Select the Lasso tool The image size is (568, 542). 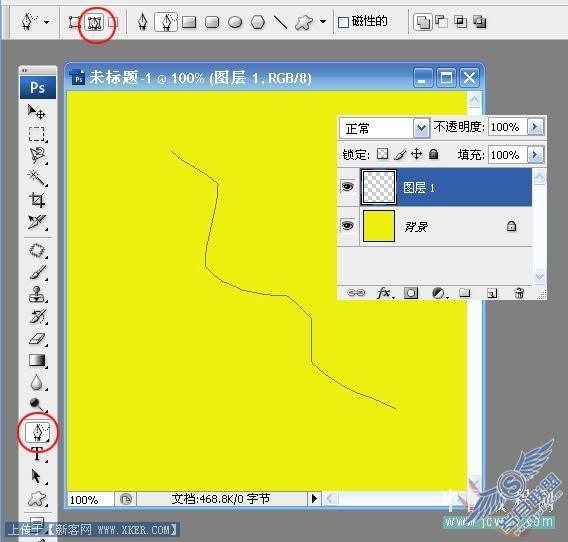(37, 156)
